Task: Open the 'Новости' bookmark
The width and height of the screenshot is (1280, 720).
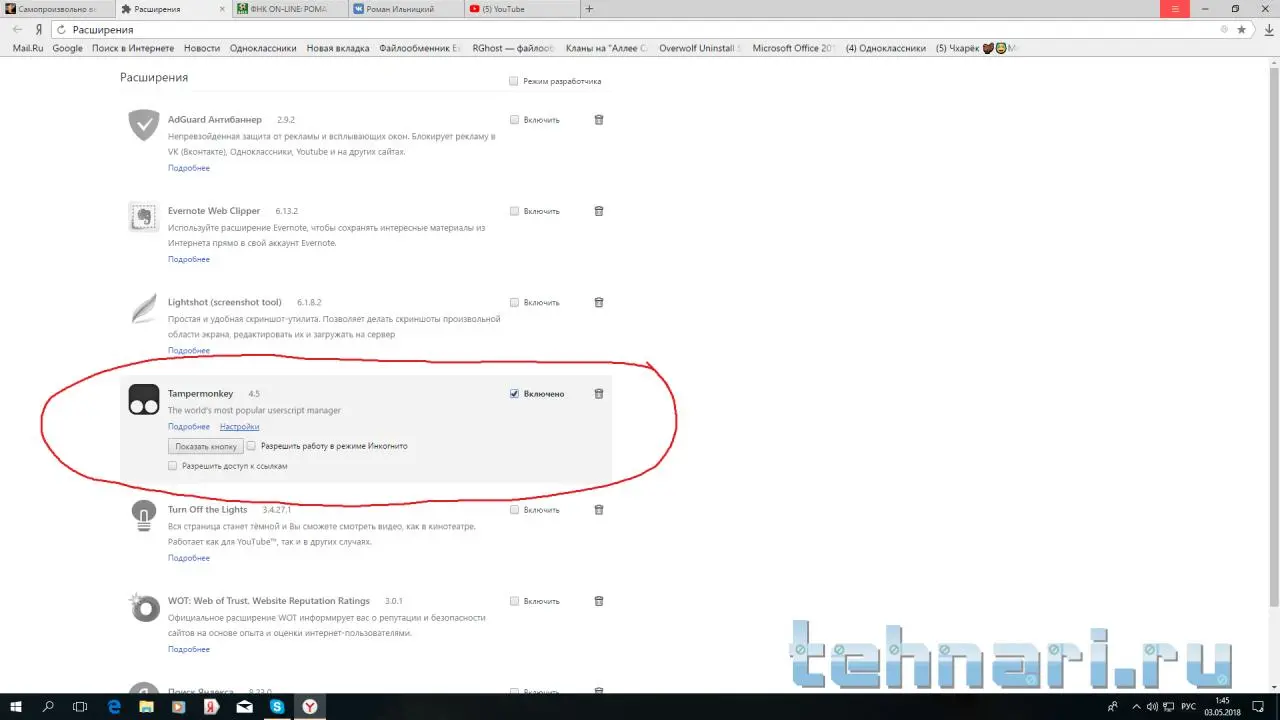Action: click(202, 48)
